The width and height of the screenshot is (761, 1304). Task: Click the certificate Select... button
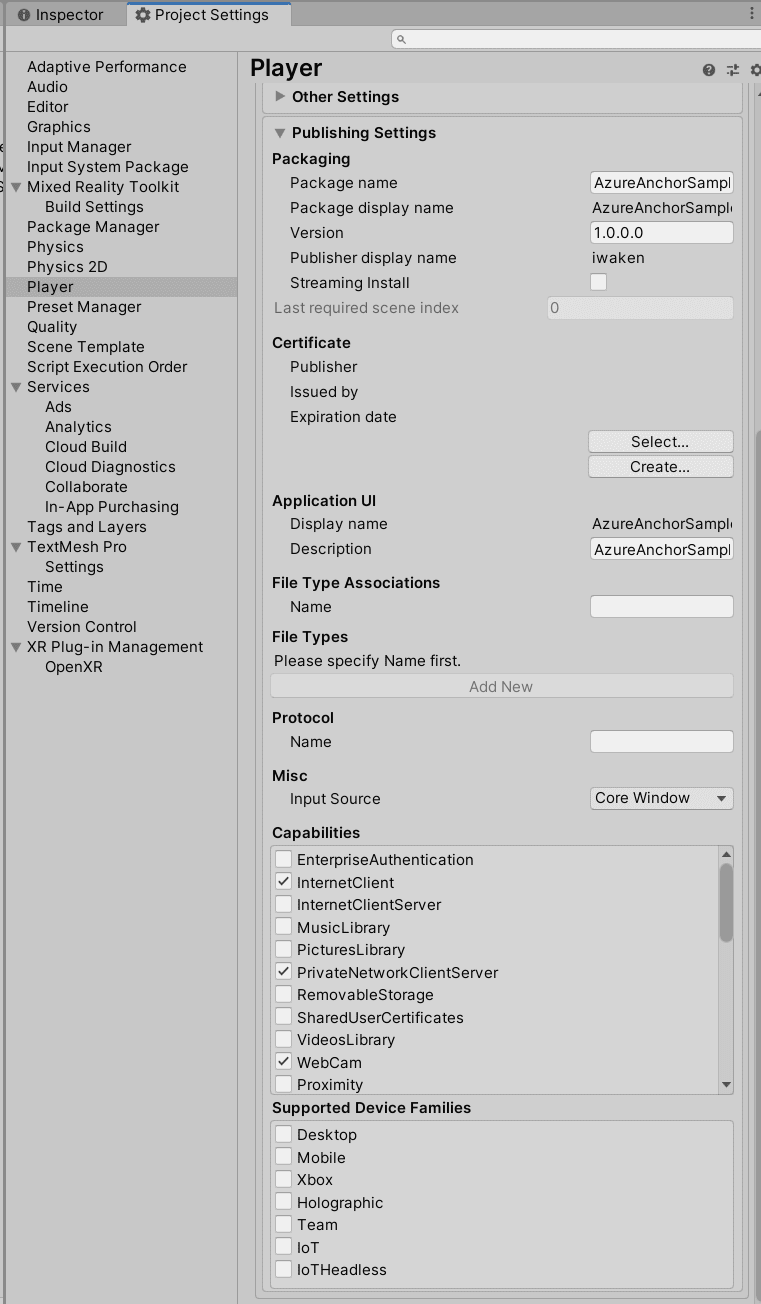coord(660,441)
